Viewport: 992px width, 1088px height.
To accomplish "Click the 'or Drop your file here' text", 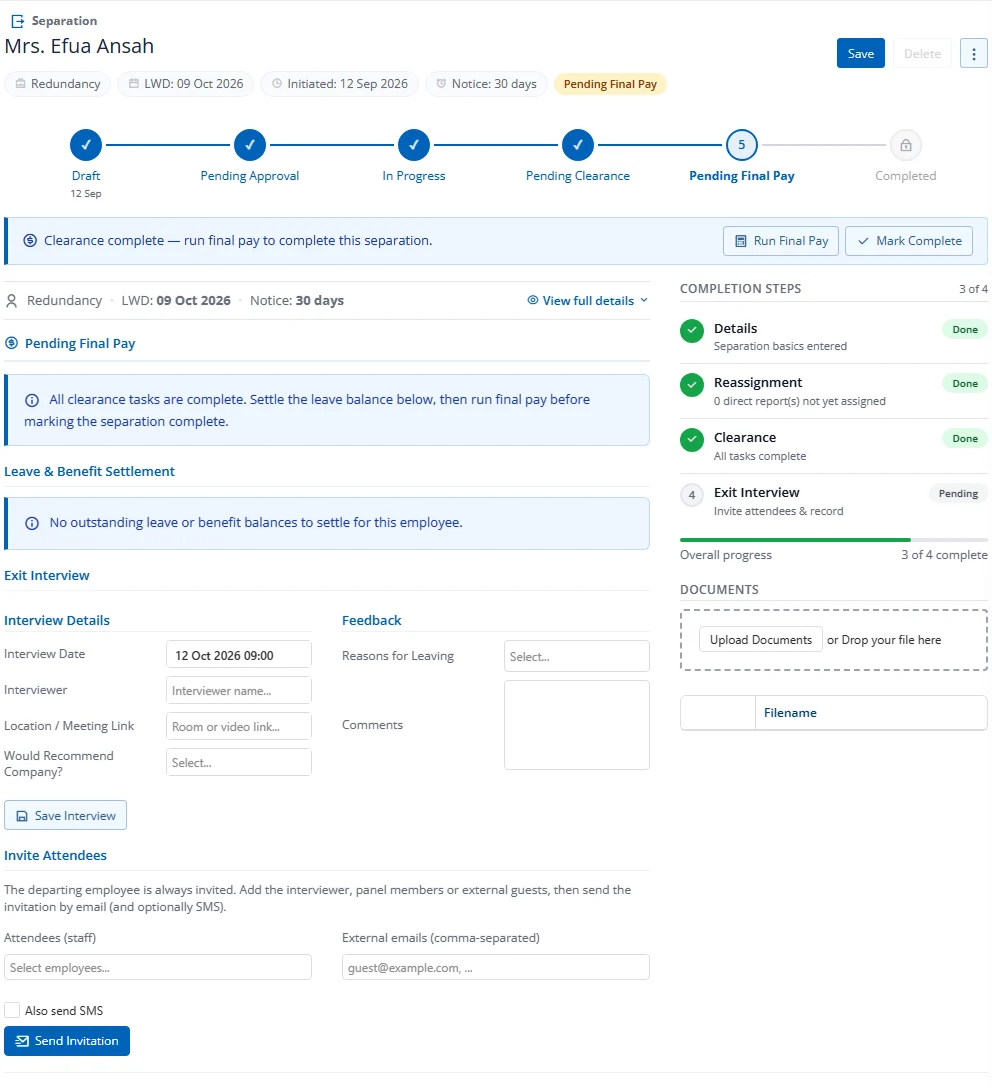I will tap(884, 640).
